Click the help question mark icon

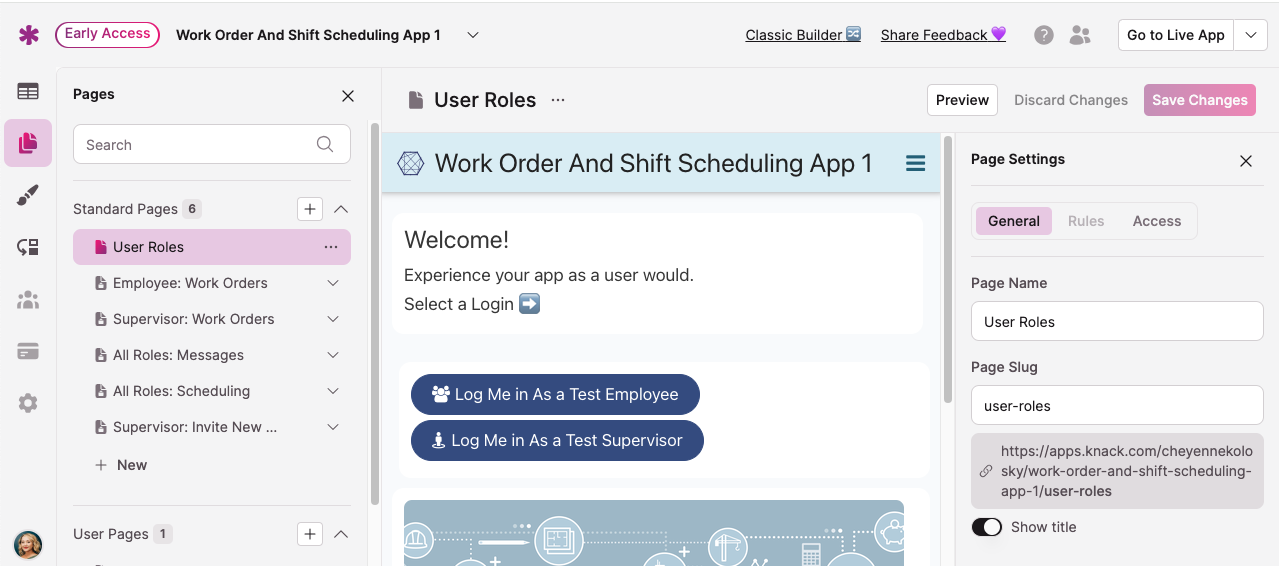(x=1043, y=35)
